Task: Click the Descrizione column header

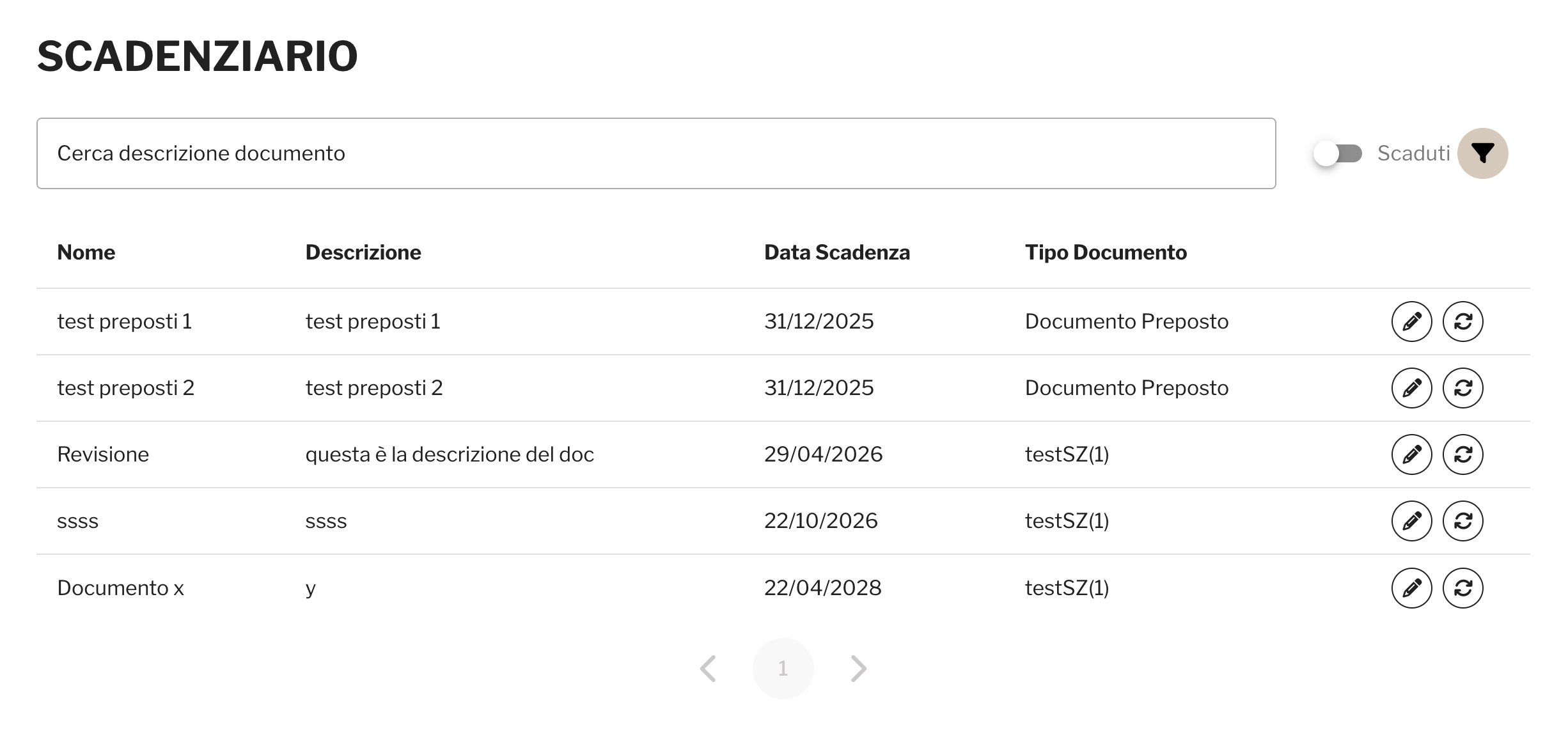Action: click(363, 252)
